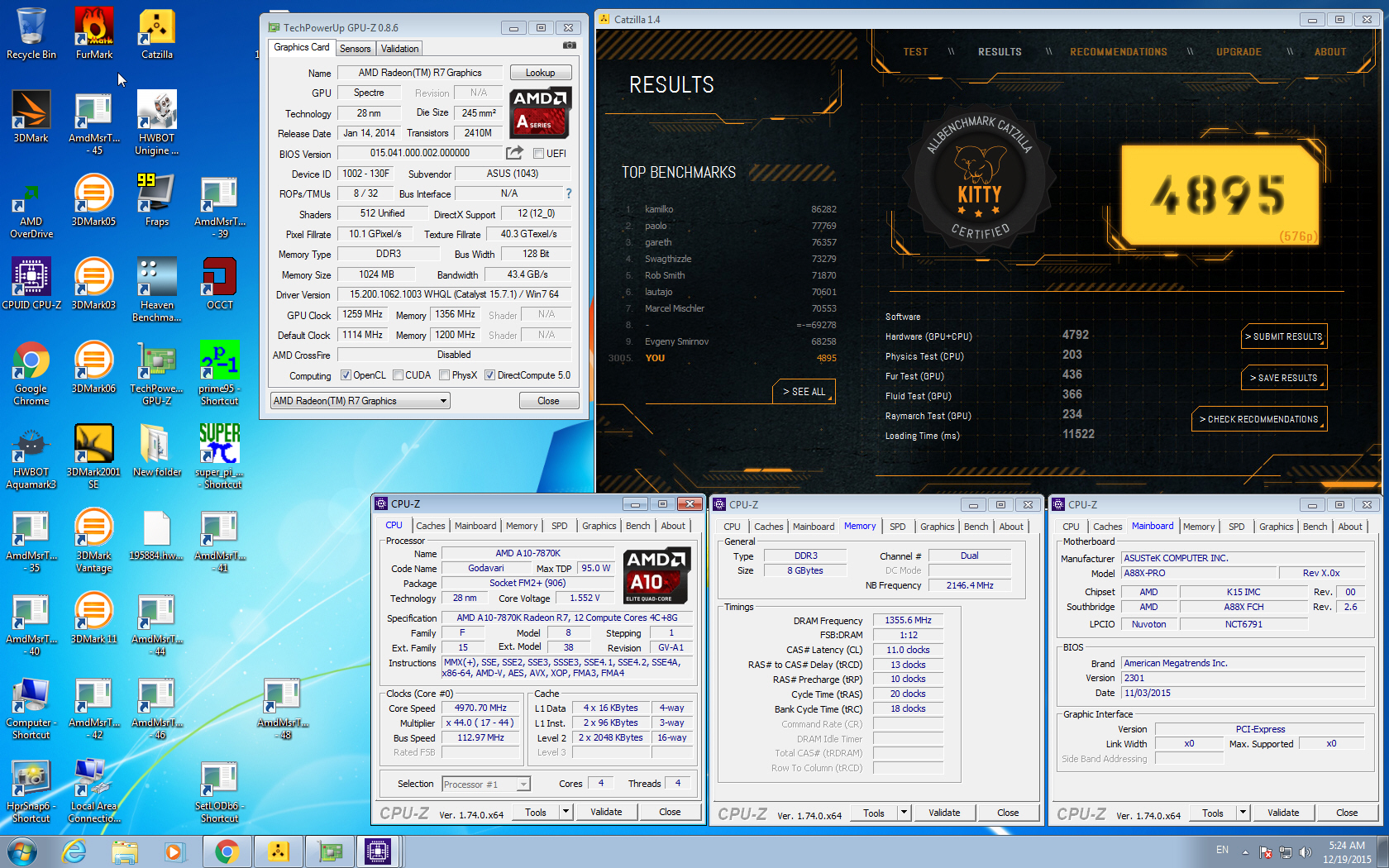Open Caches tab in CPU-Z CPU window
Image resolution: width=1389 pixels, height=868 pixels.
(x=431, y=526)
